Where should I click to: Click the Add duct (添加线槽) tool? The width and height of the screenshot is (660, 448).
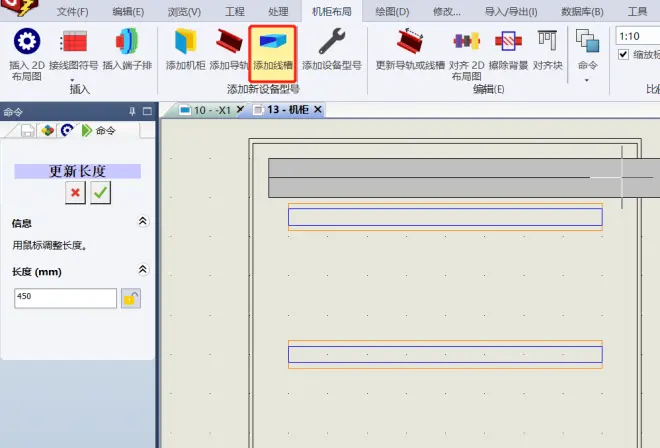click(273, 53)
